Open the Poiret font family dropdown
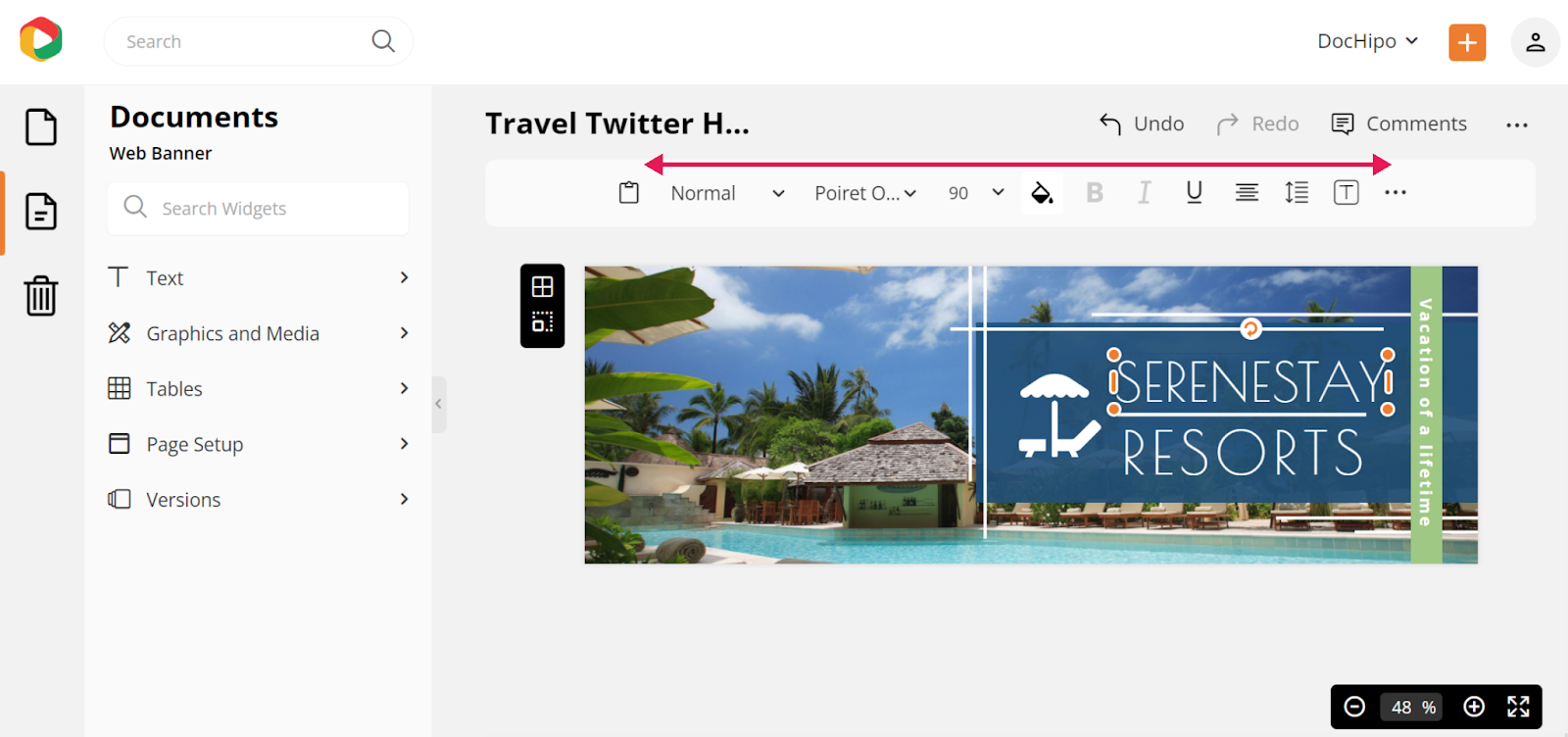 (865, 193)
